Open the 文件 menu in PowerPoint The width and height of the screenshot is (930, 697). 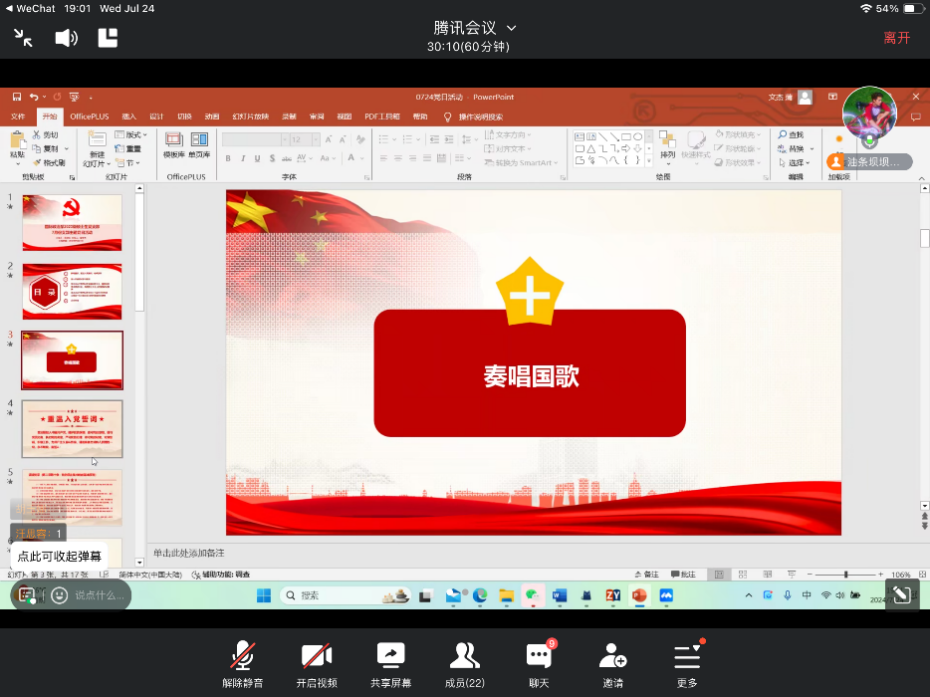(18, 116)
